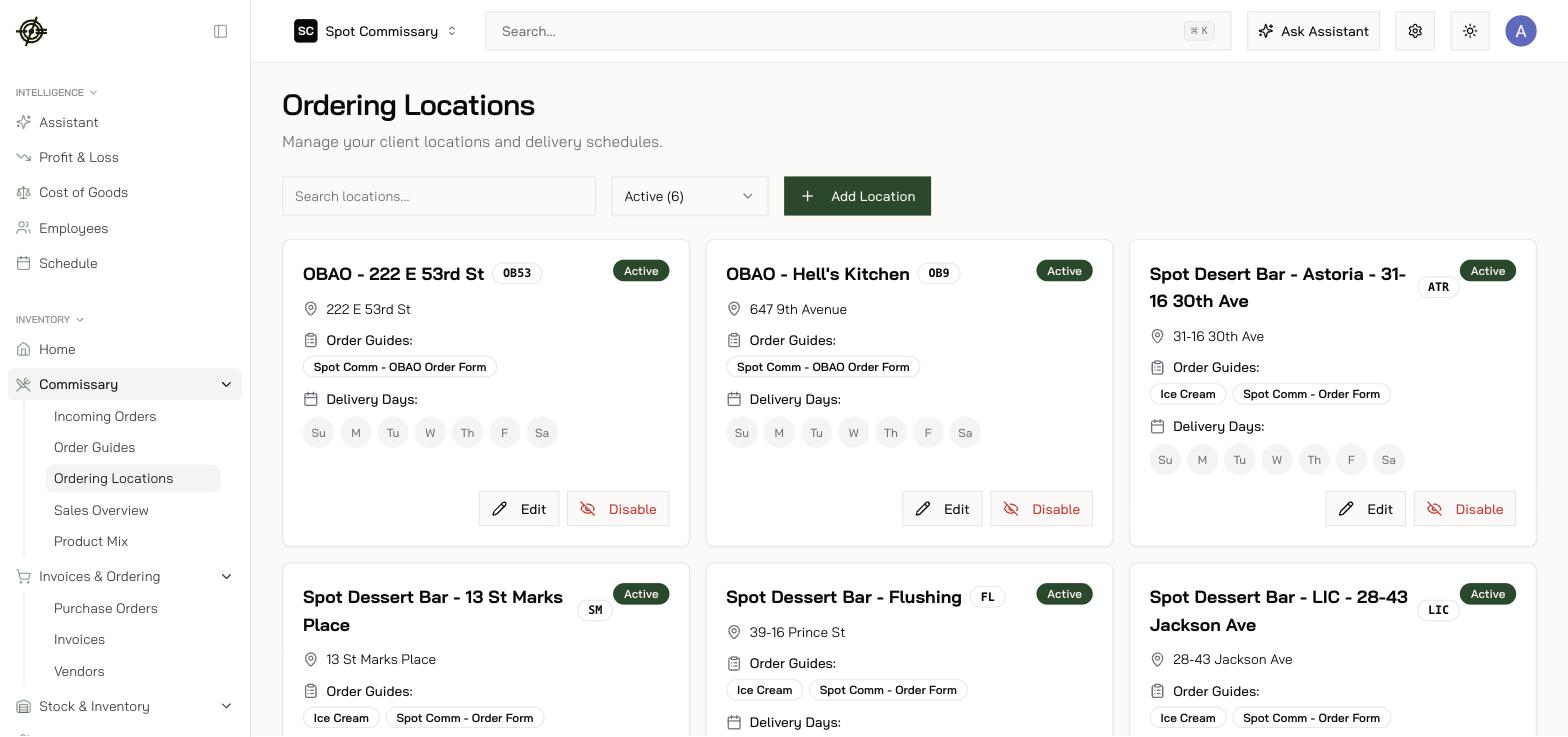Toggle M delivery day for OBAO 222 E 53rd St

(356, 433)
